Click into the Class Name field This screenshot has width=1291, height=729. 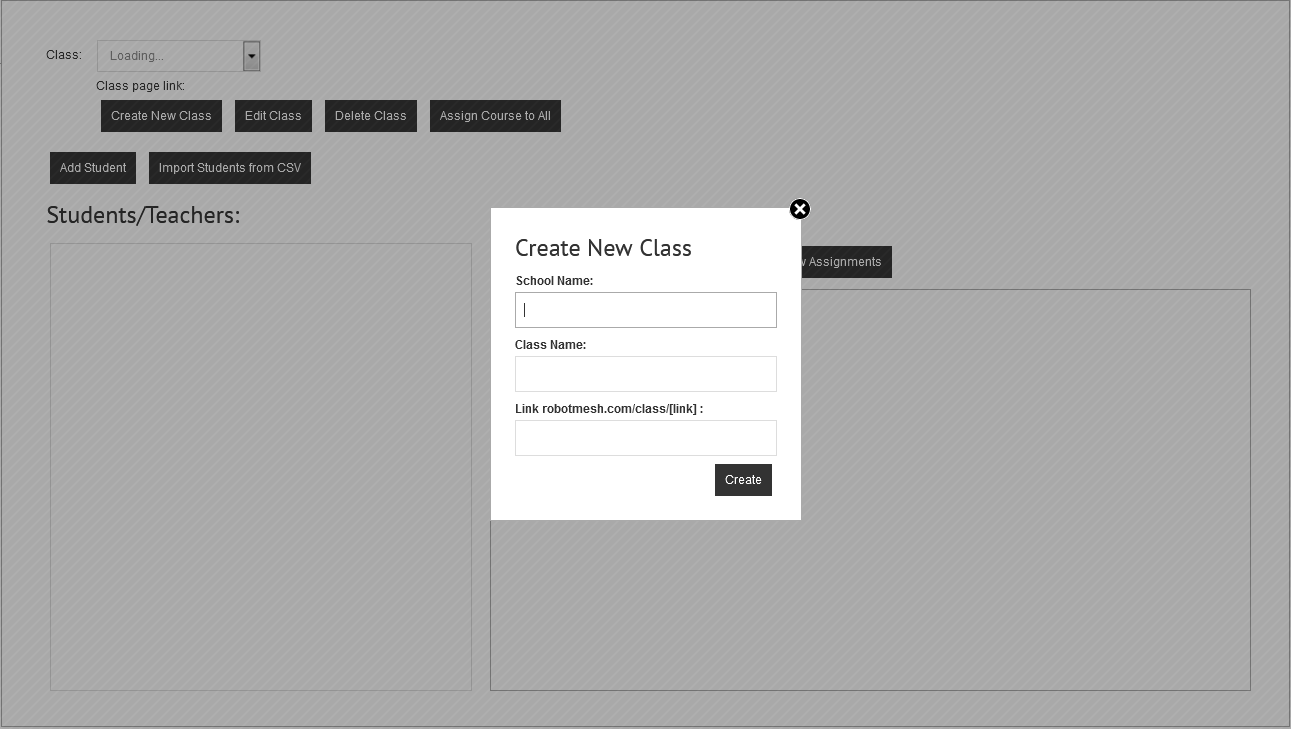click(x=646, y=374)
